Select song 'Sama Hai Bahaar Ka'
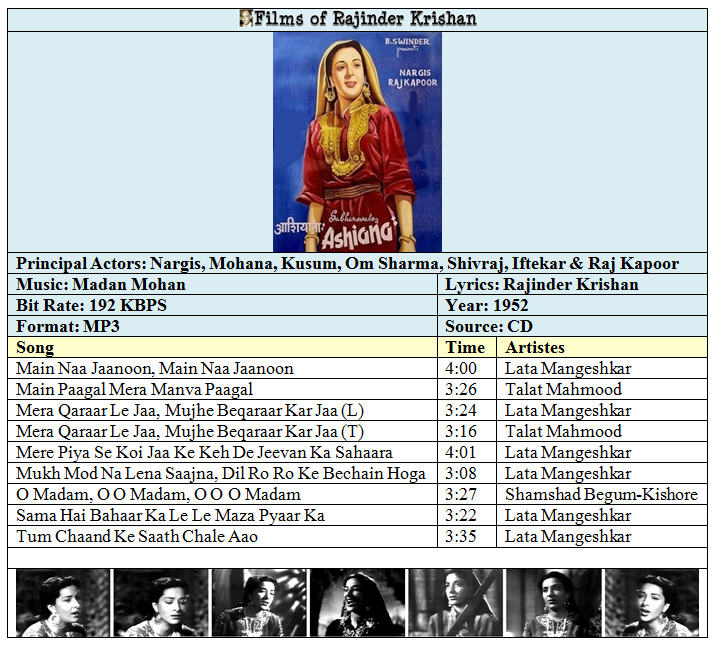The height and width of the screenshot is (645, 714). 170,515
